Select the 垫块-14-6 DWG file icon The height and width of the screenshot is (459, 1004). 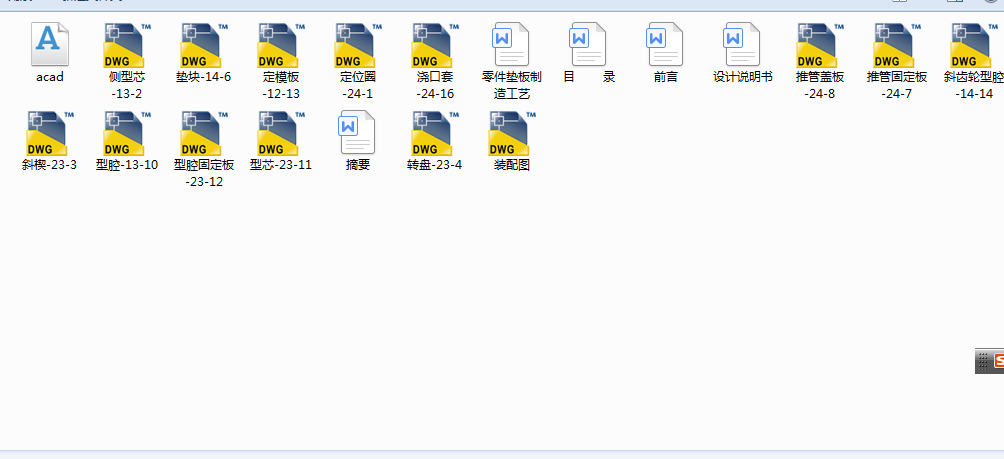coord(203,45)
